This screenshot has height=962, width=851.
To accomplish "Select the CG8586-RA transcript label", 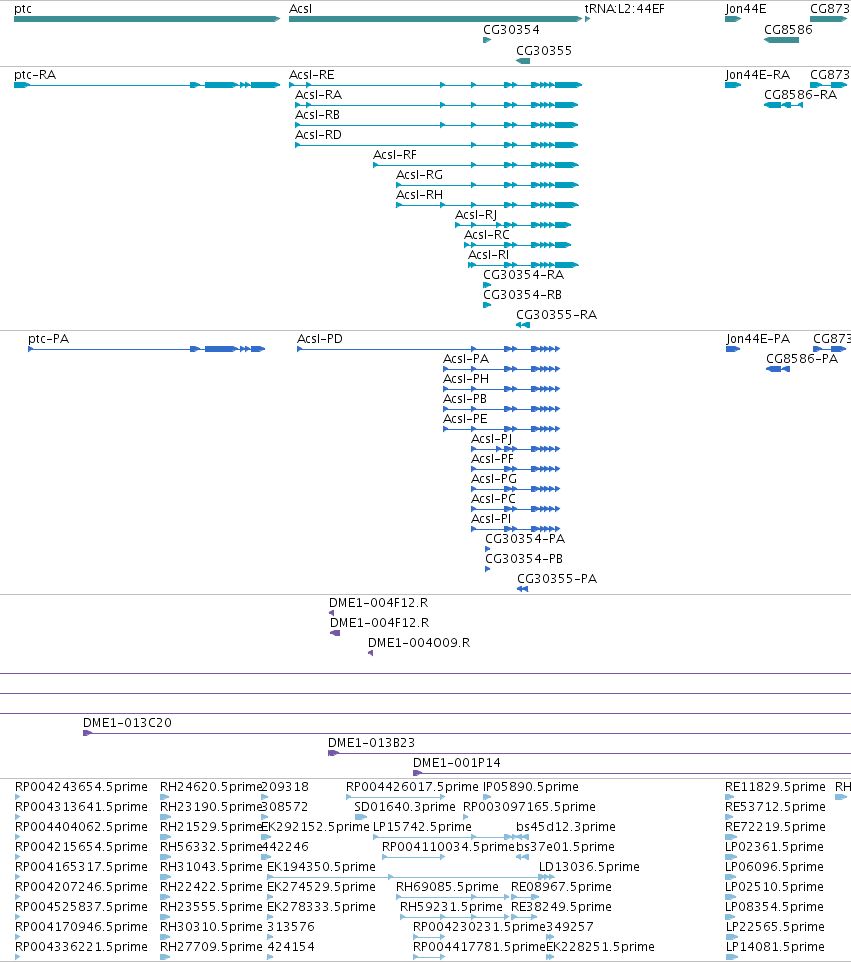I will [x=801, y=95].
